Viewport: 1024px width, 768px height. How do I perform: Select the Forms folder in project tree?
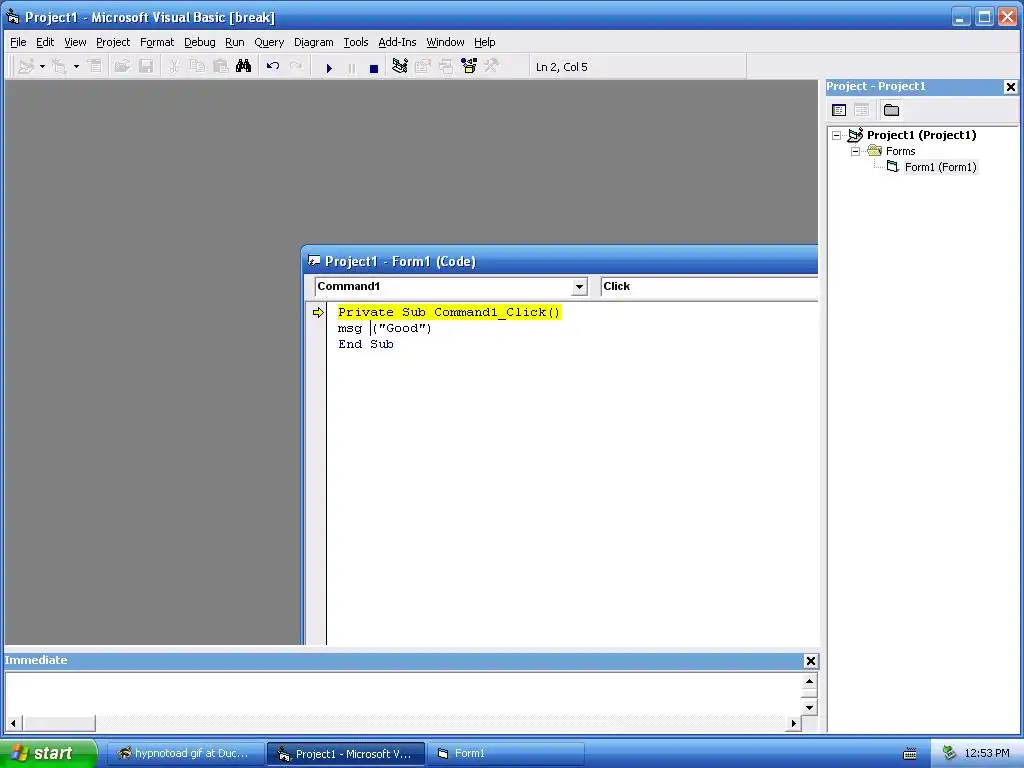click(x=901, y=152)
